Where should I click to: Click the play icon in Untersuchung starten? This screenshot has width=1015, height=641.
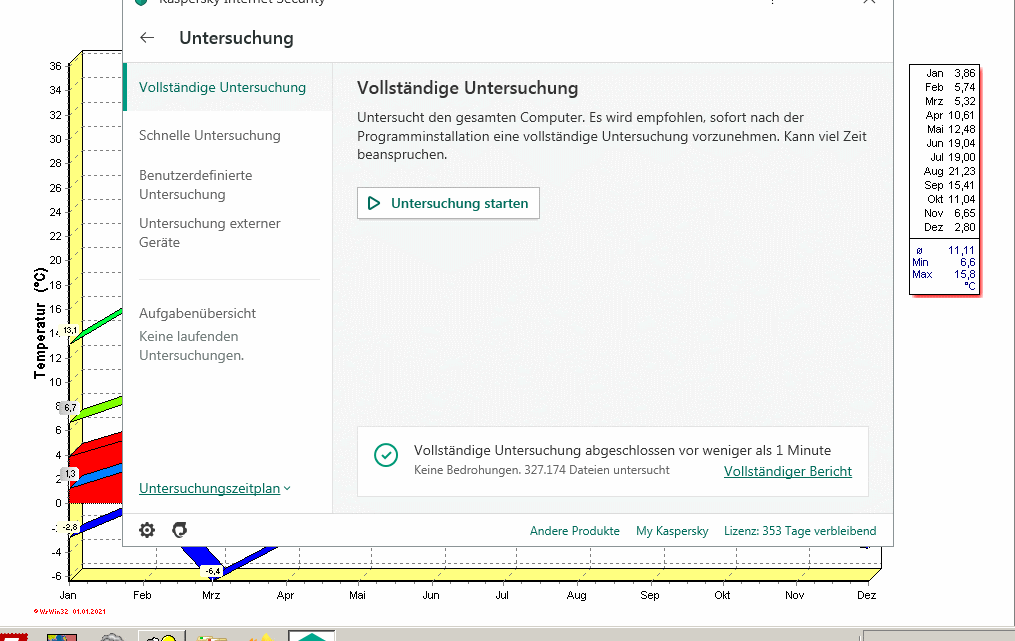coord(374,203)
